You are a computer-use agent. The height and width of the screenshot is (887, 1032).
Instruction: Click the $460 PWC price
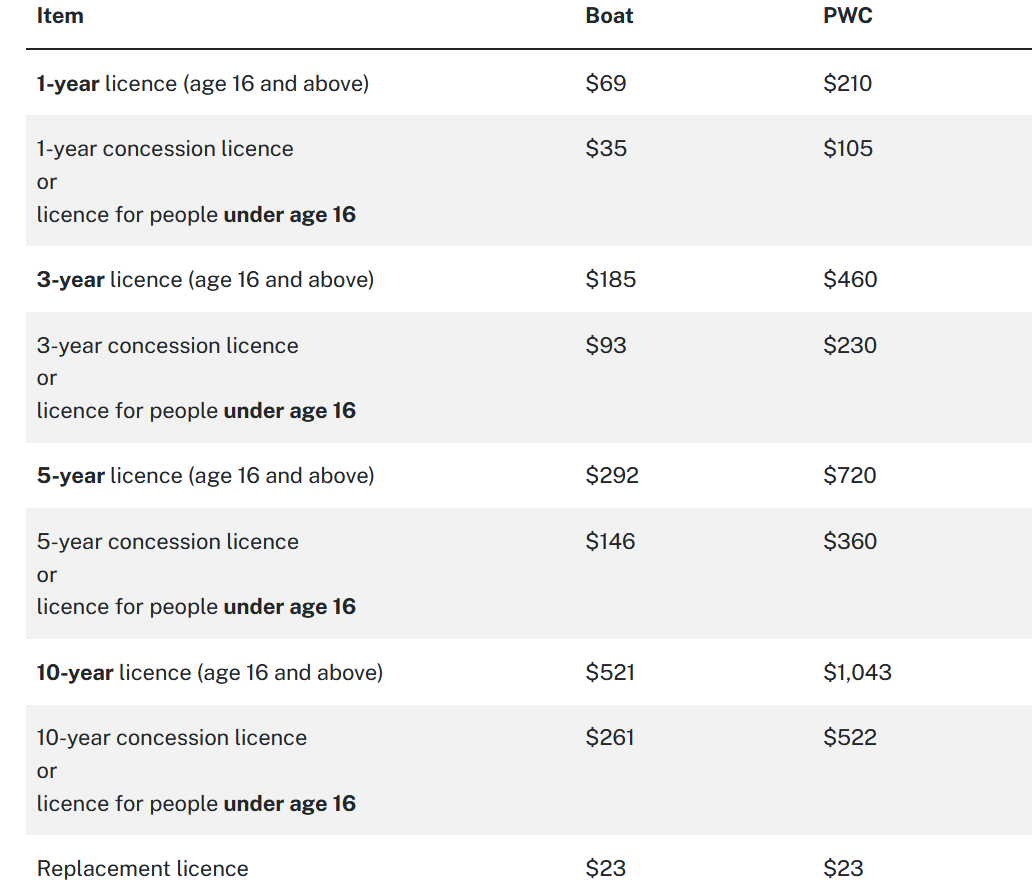[x=850, y=280]
